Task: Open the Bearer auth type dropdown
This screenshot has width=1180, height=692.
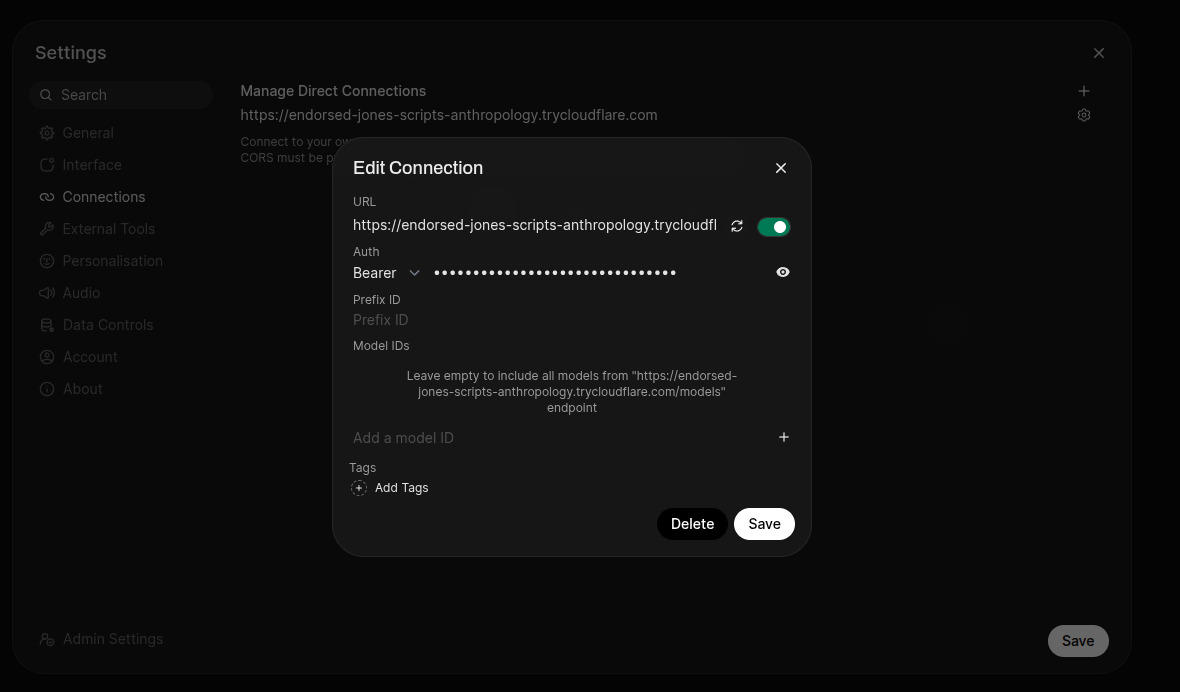Action: [387, 272]
